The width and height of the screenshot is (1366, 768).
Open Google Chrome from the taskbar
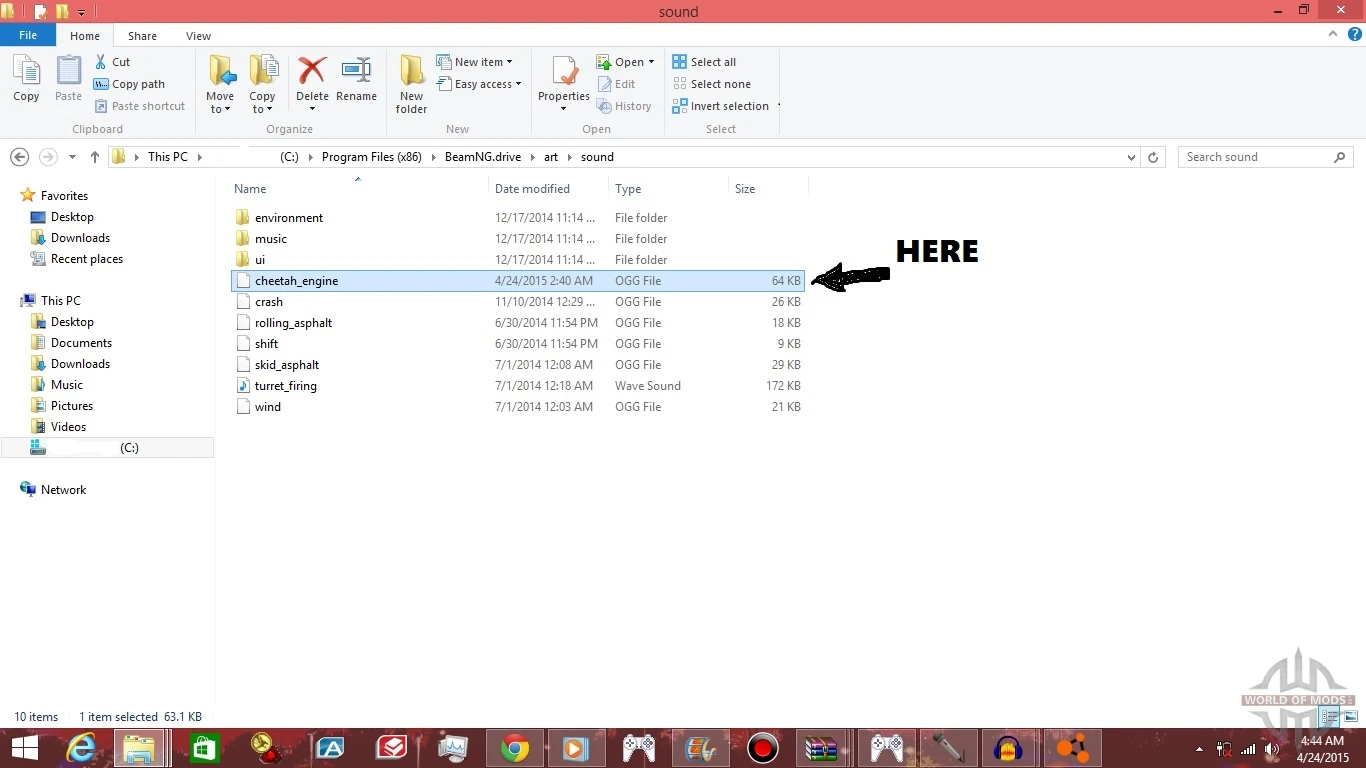[515, 748]
